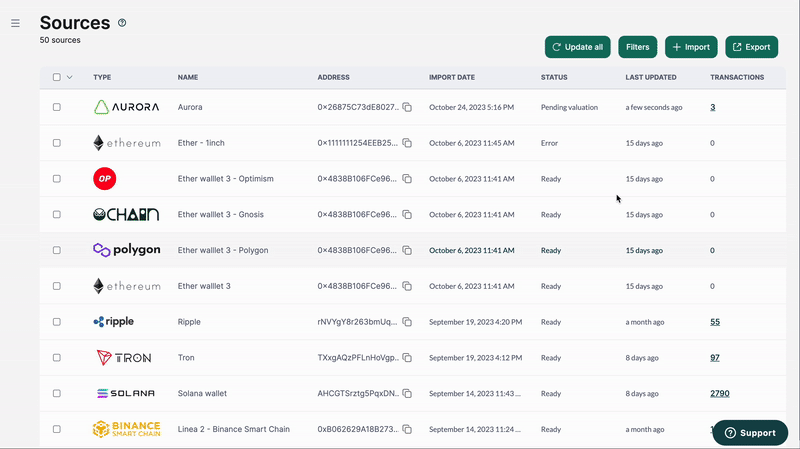
Task: Sort by the NAME column header
Action: pos(188,77)
